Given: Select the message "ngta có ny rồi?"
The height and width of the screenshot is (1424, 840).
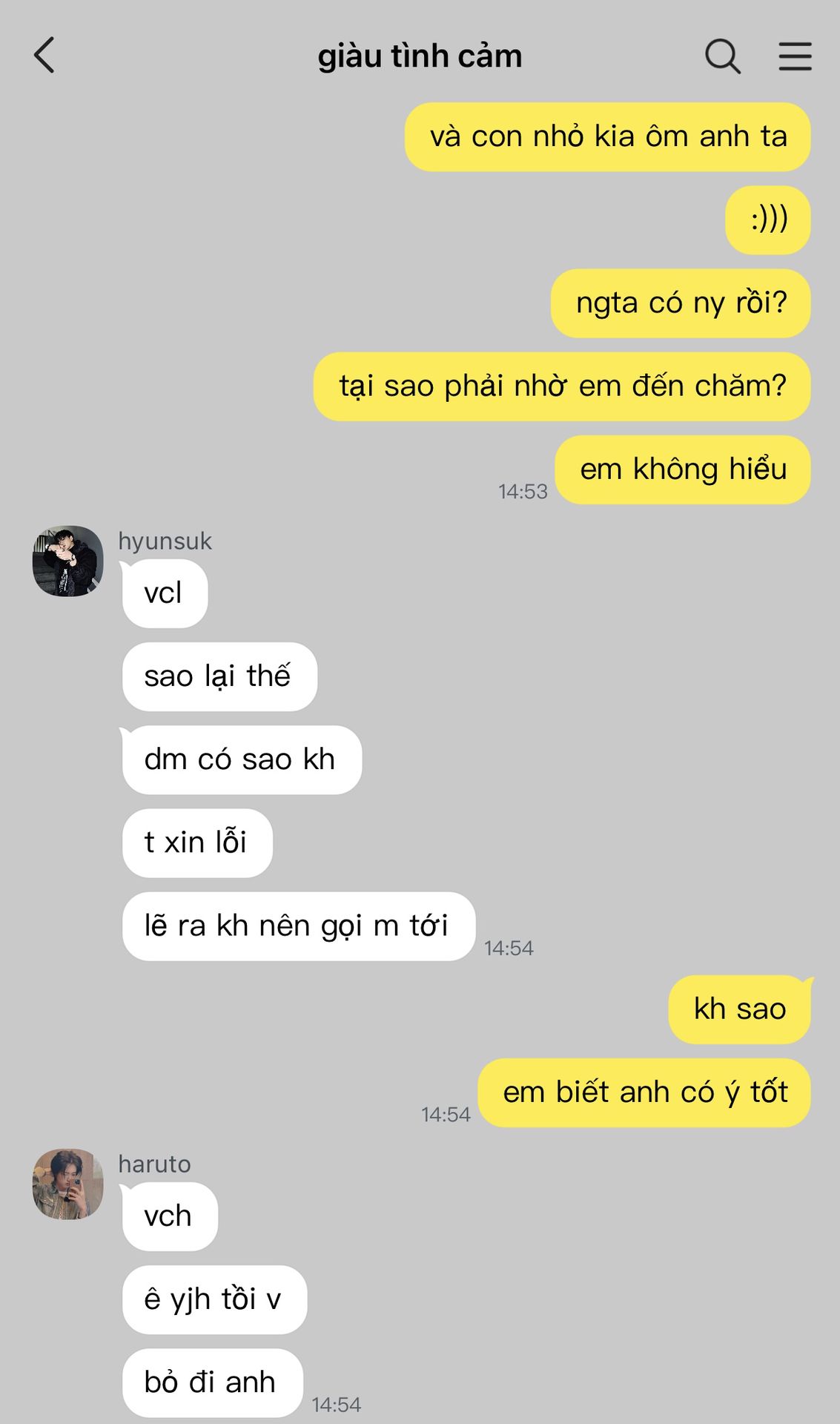Looking at the screenshot, I should 681,303.
